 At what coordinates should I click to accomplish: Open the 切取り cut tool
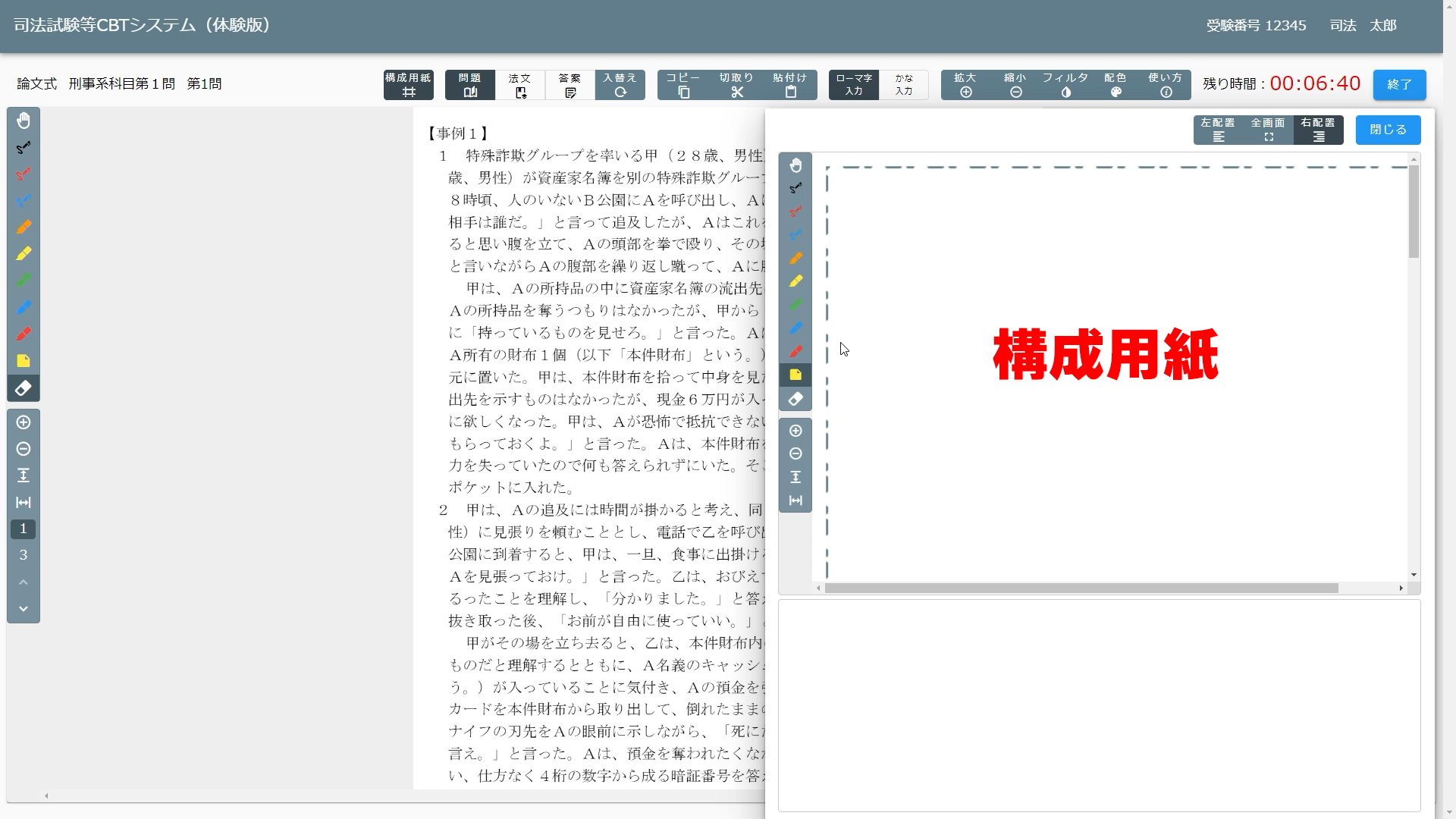tap(736, 85)
